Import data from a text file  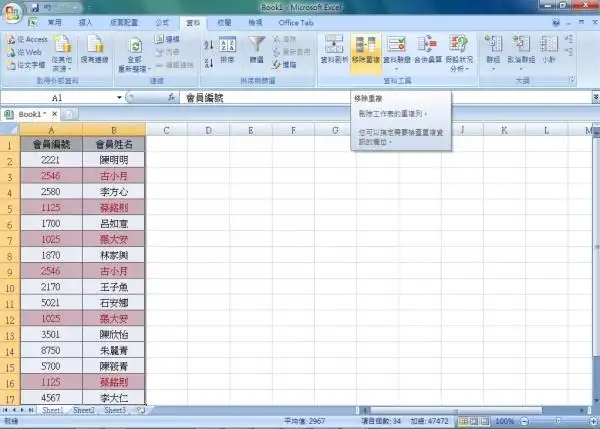(27, 65)
